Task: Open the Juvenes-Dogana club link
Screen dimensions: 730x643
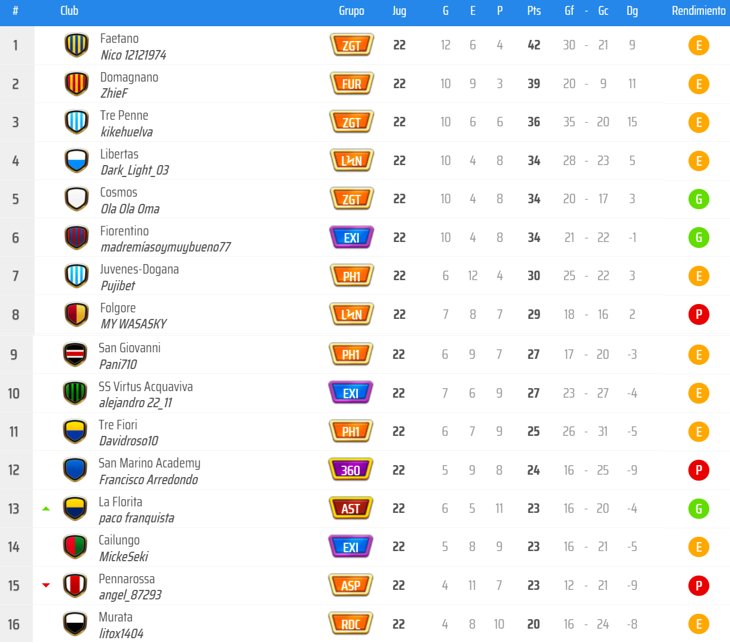Action: pos(139,270)
